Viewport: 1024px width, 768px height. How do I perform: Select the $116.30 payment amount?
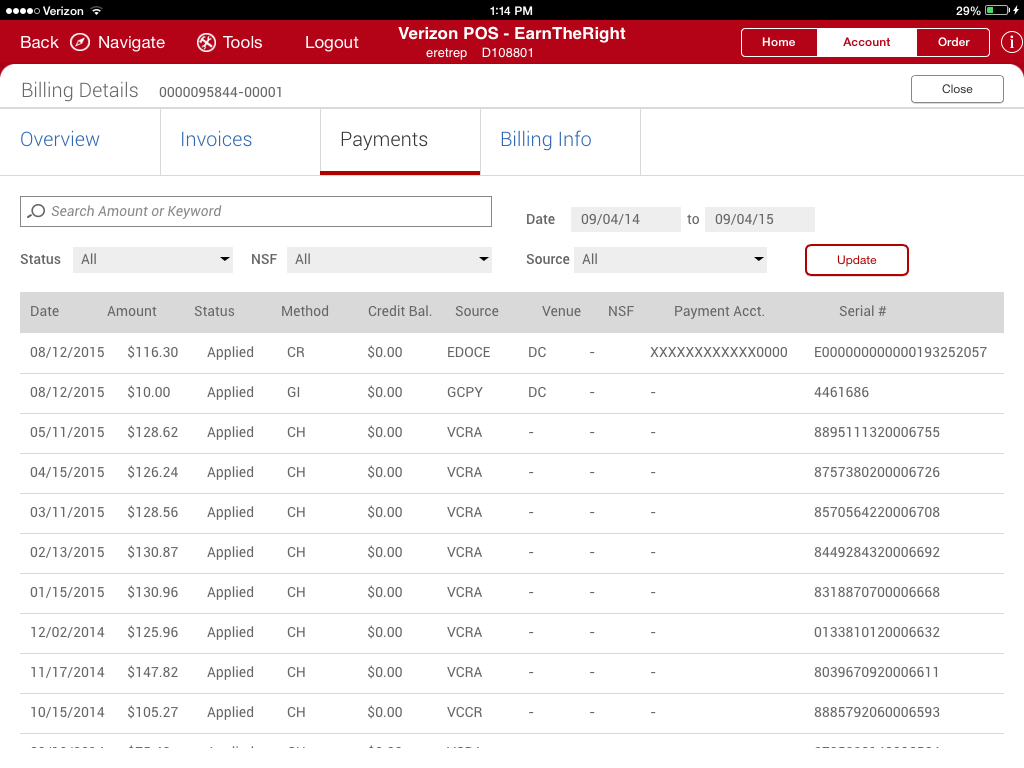(x=153, y=353)
